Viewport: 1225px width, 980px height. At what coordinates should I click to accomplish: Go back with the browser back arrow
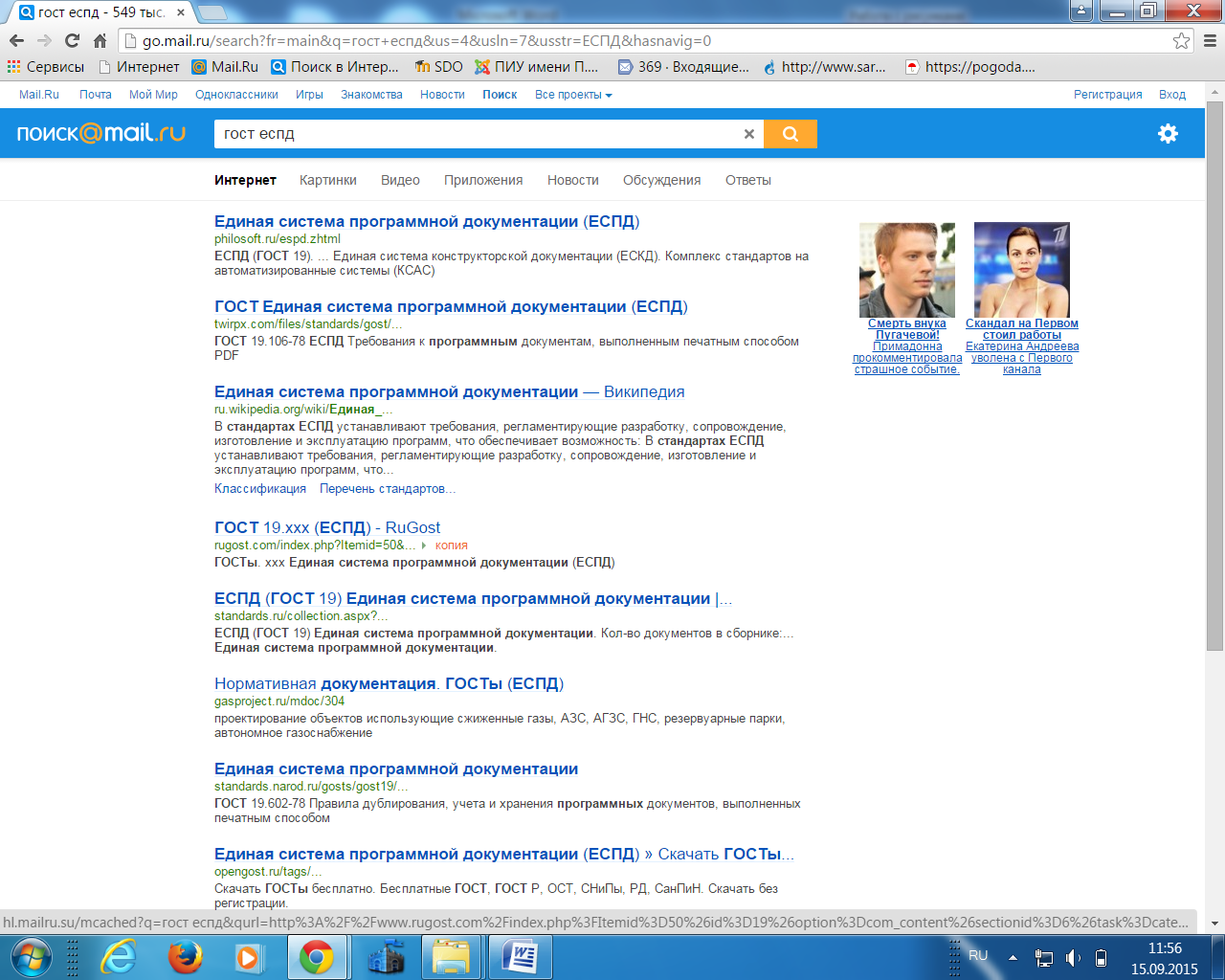[16, 41]
